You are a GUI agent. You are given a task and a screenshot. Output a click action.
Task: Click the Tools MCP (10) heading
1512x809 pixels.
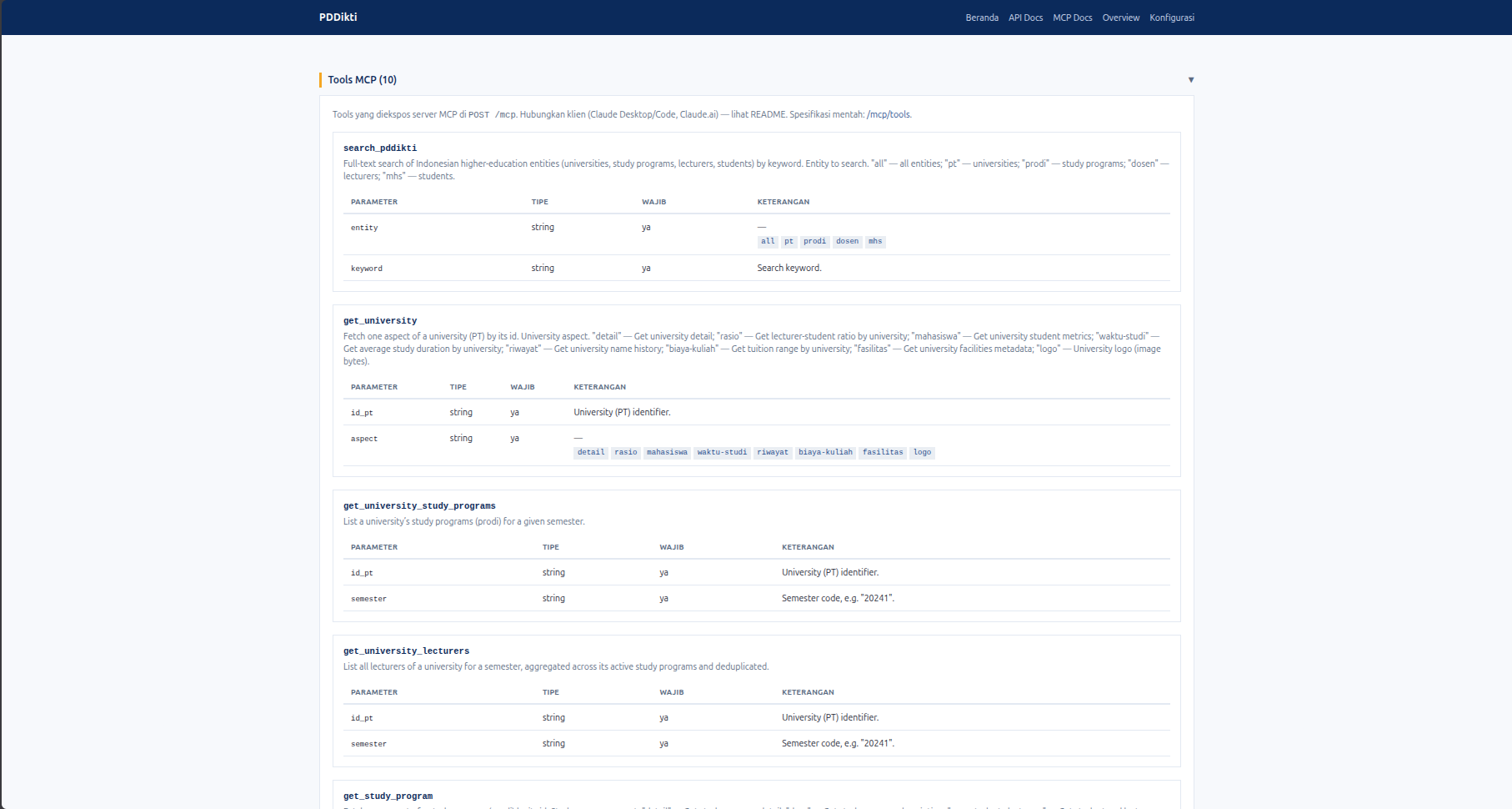[x=362, y=80]
